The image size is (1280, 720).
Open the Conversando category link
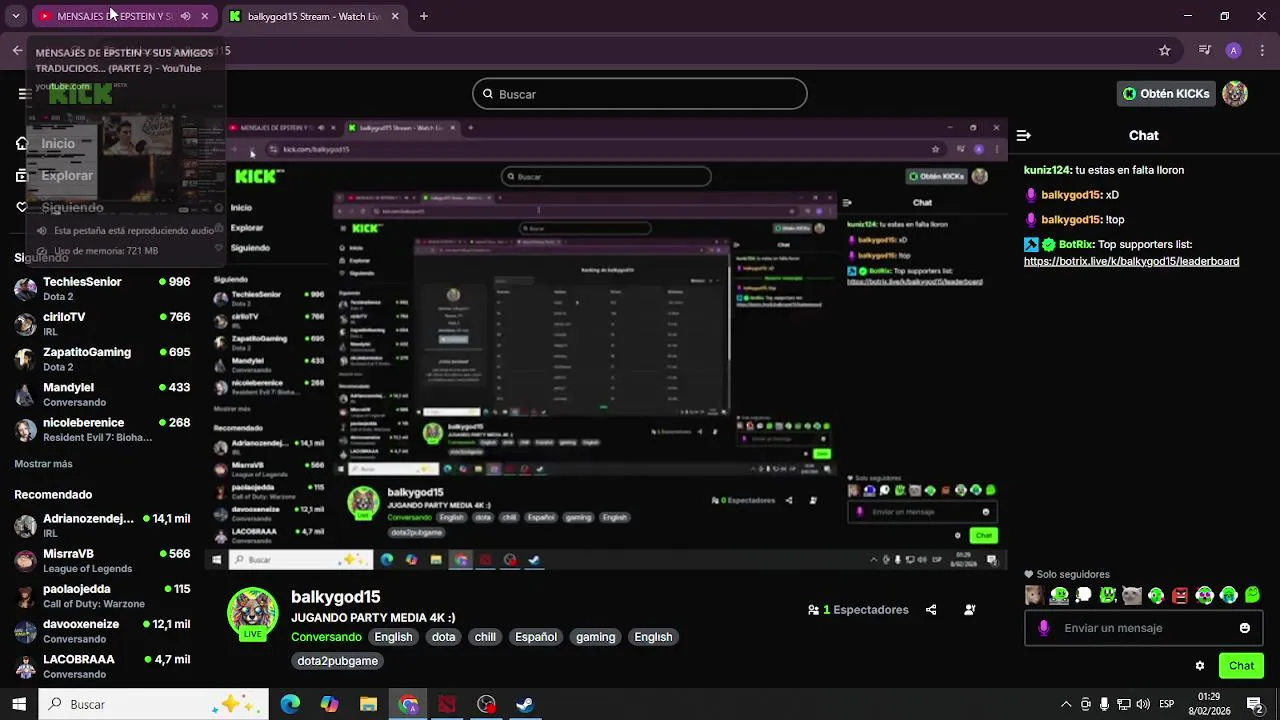tap(326, 637)
